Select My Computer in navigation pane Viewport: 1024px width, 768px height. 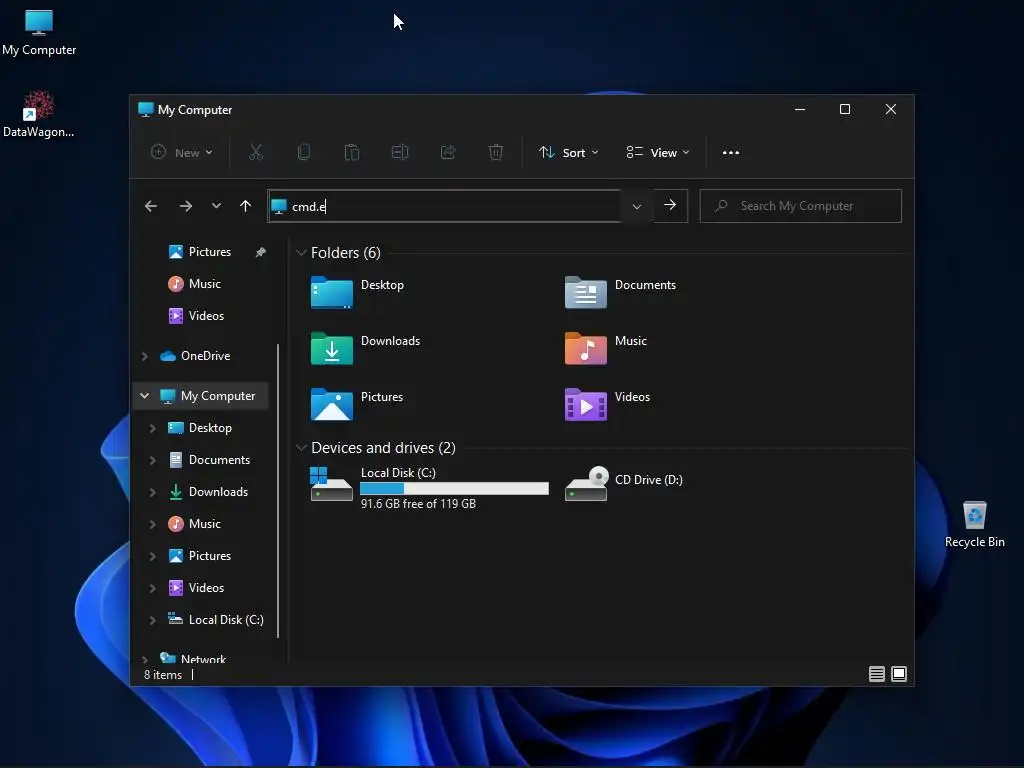pyautogui.click(x=208, y=396)
